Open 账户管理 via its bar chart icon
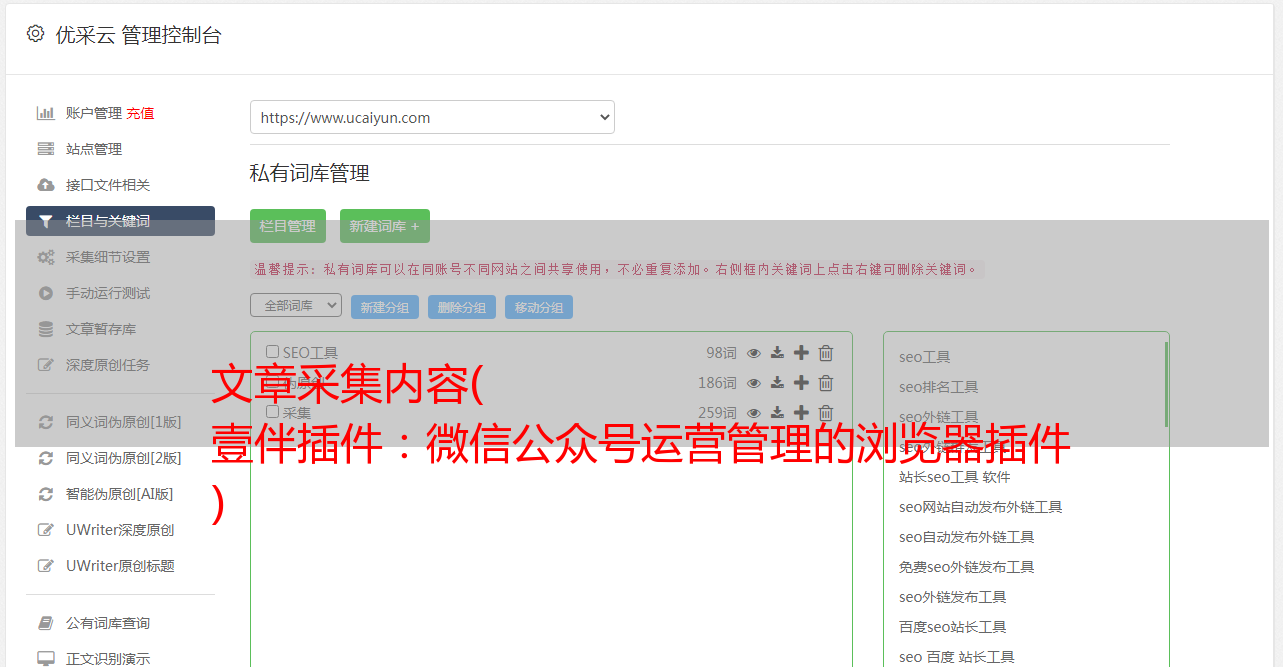The width and height of the screenshot is (1283, 667). click(x=46, y=113)
